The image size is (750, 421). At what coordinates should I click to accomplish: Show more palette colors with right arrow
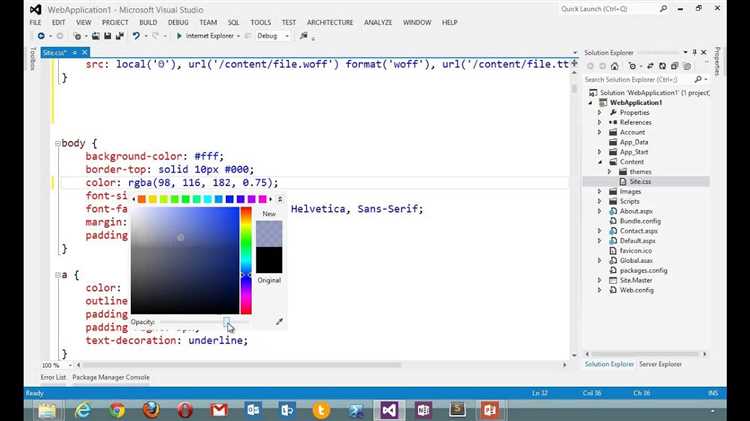[271, 199]
